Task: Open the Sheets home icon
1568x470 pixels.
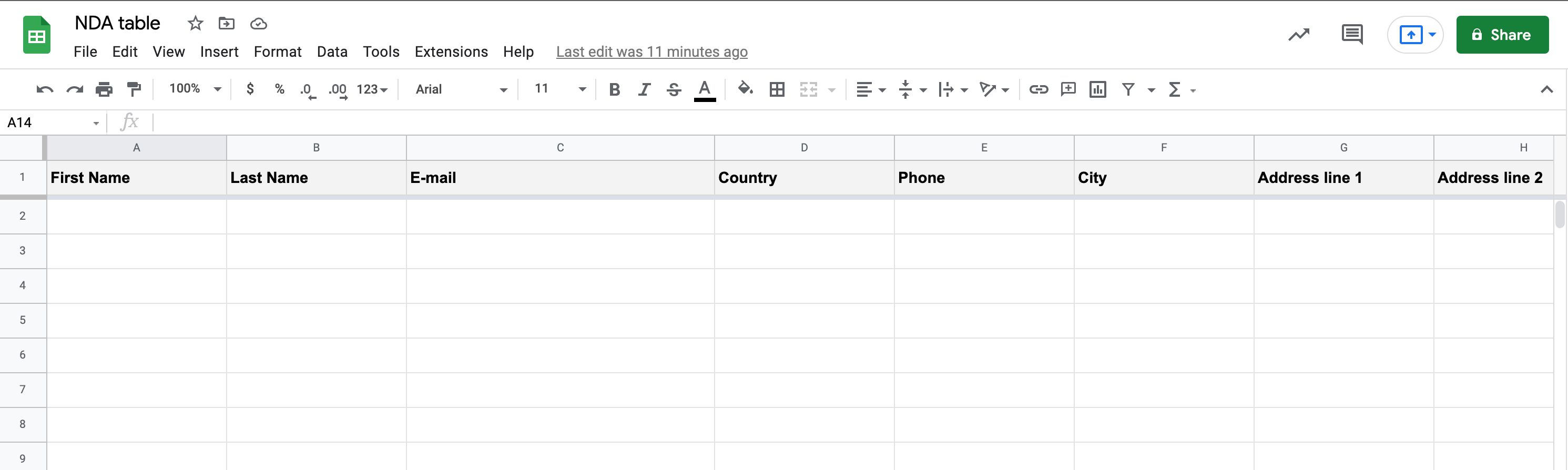Action: click(36, 35)
